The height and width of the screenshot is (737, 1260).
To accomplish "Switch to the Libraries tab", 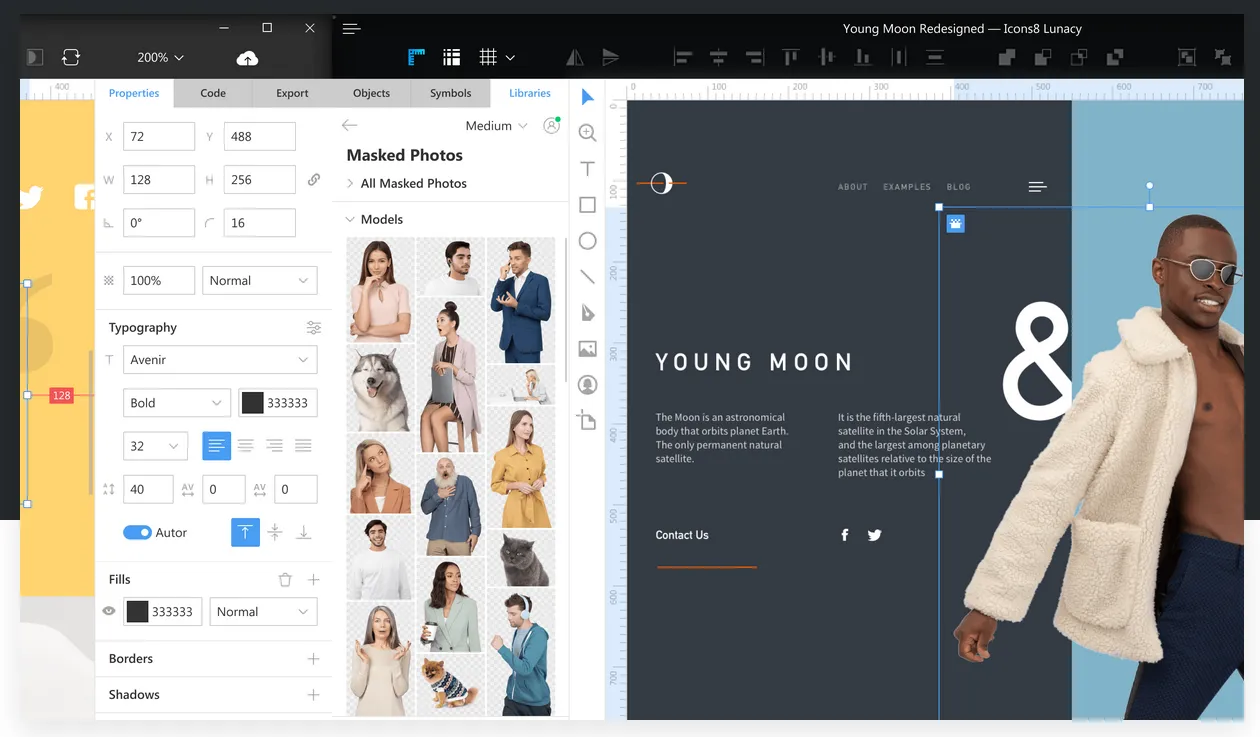I will click(530, 93).
